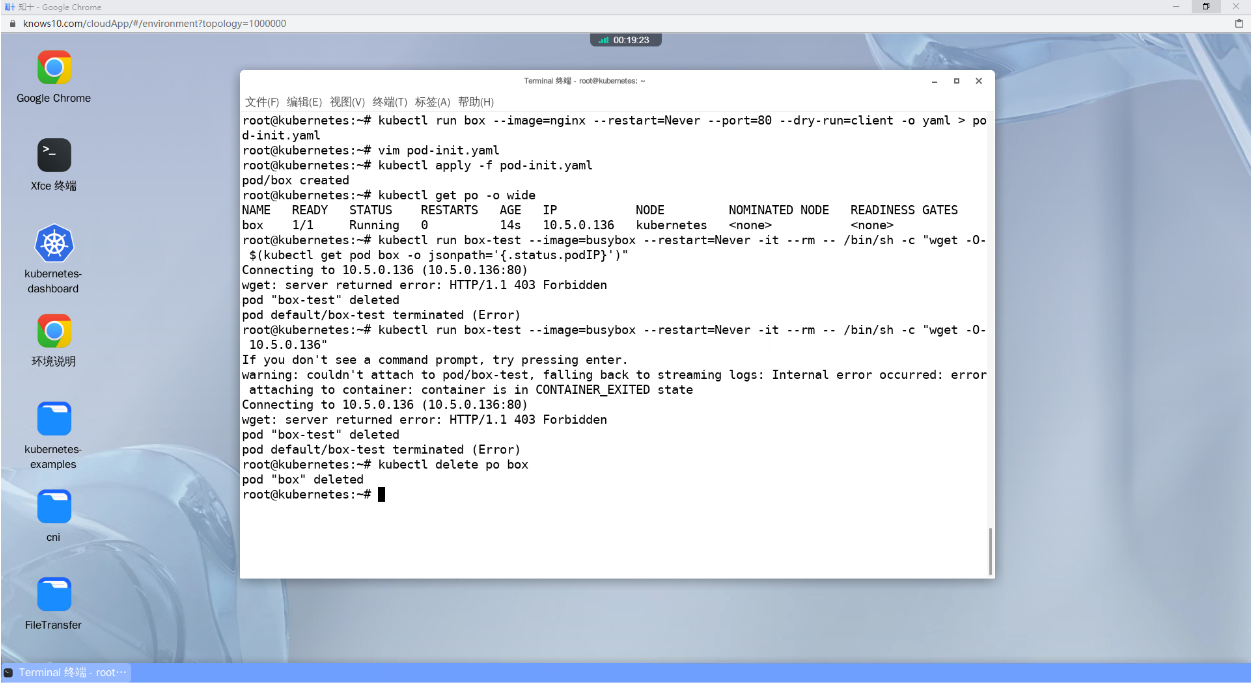Click the 00:19:23 session timer widget

[x=625, y=40]
